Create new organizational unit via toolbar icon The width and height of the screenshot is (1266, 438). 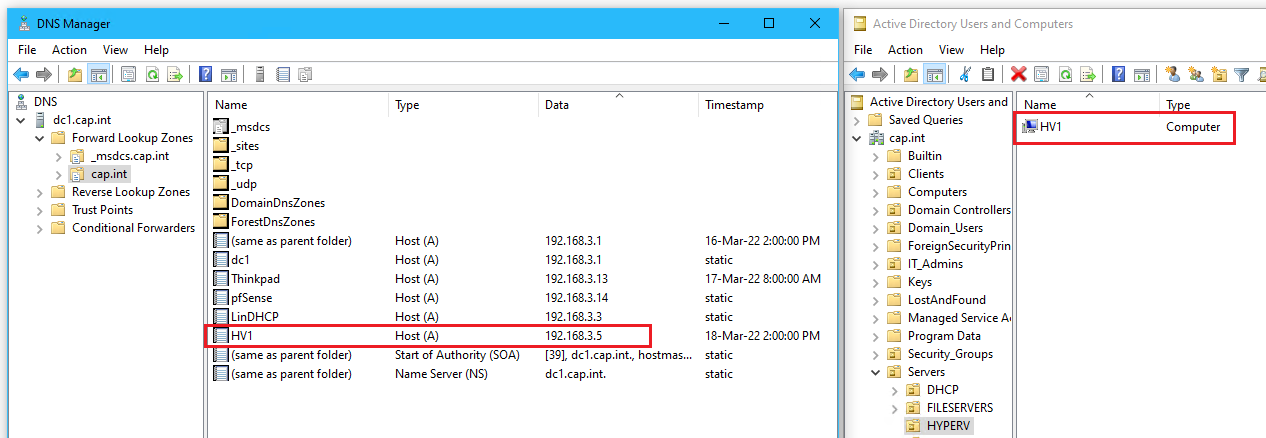[x=1219, y=74]
